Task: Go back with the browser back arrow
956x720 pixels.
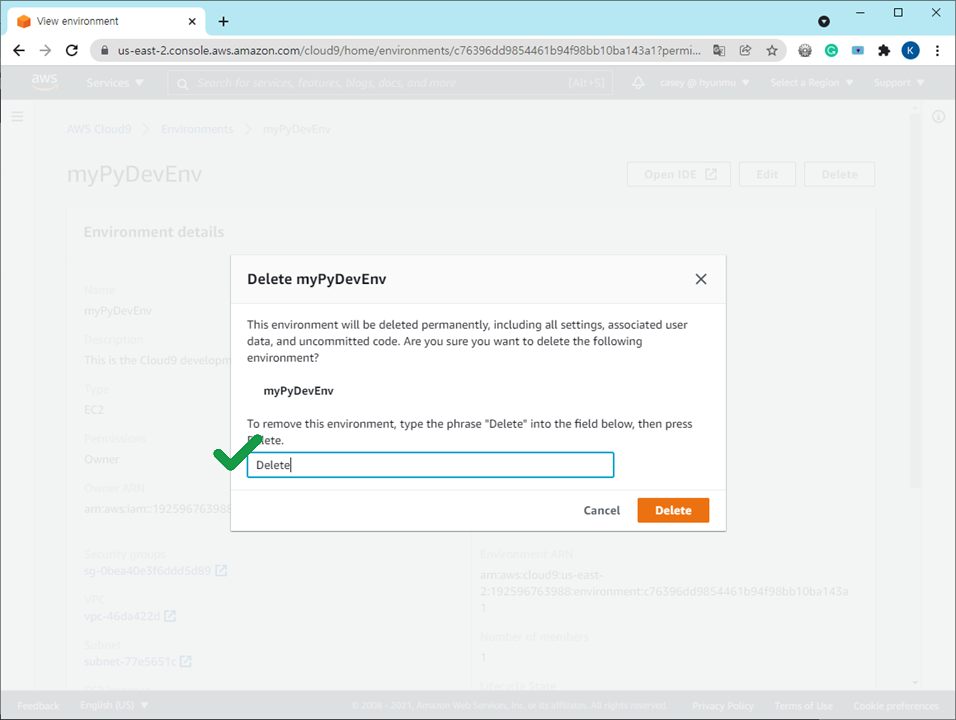Action: [x=19, y=51]
